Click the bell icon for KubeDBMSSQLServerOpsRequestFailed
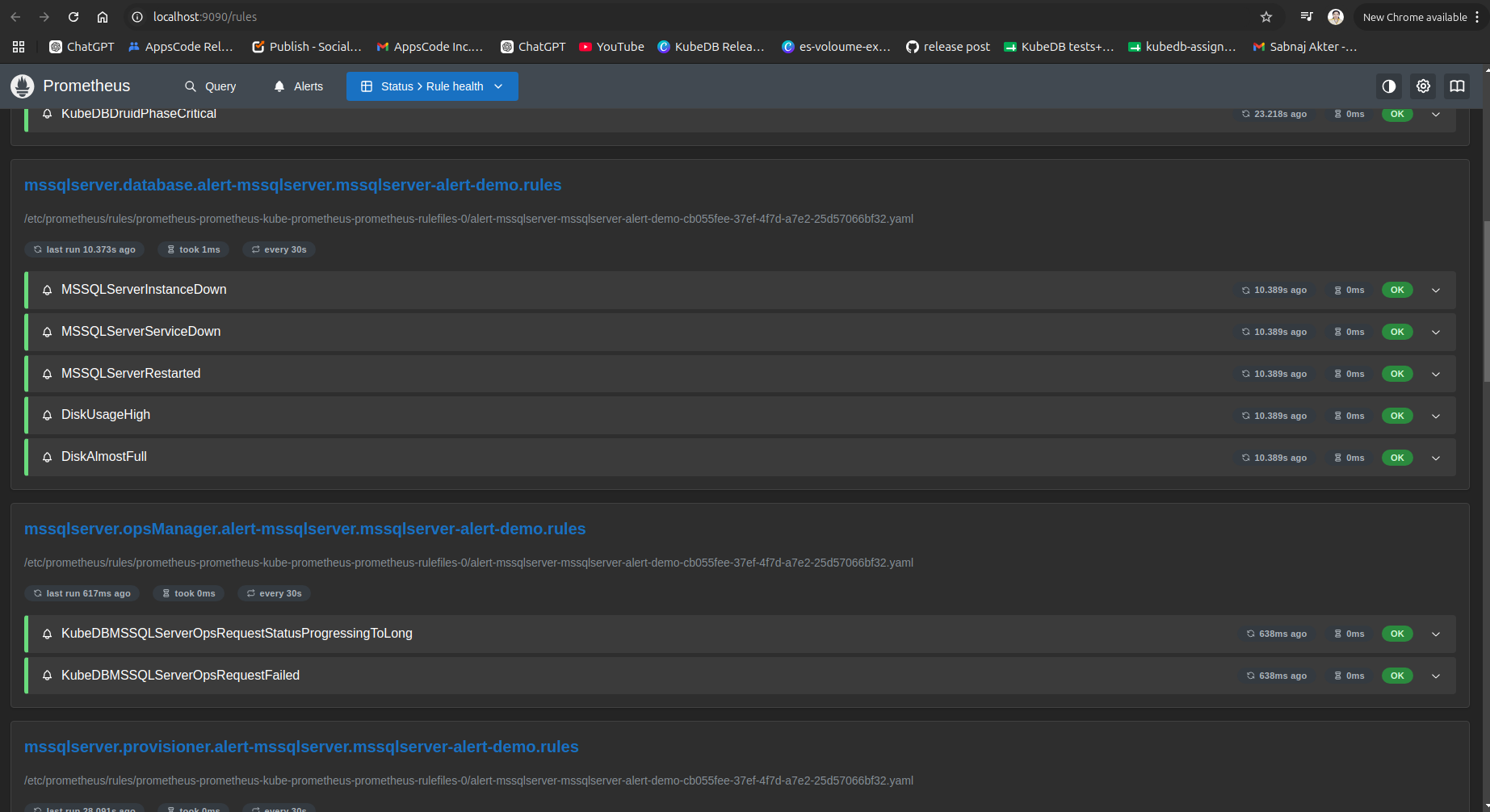The height and width of the screenshot is (812, 1490). click(48, 676)
